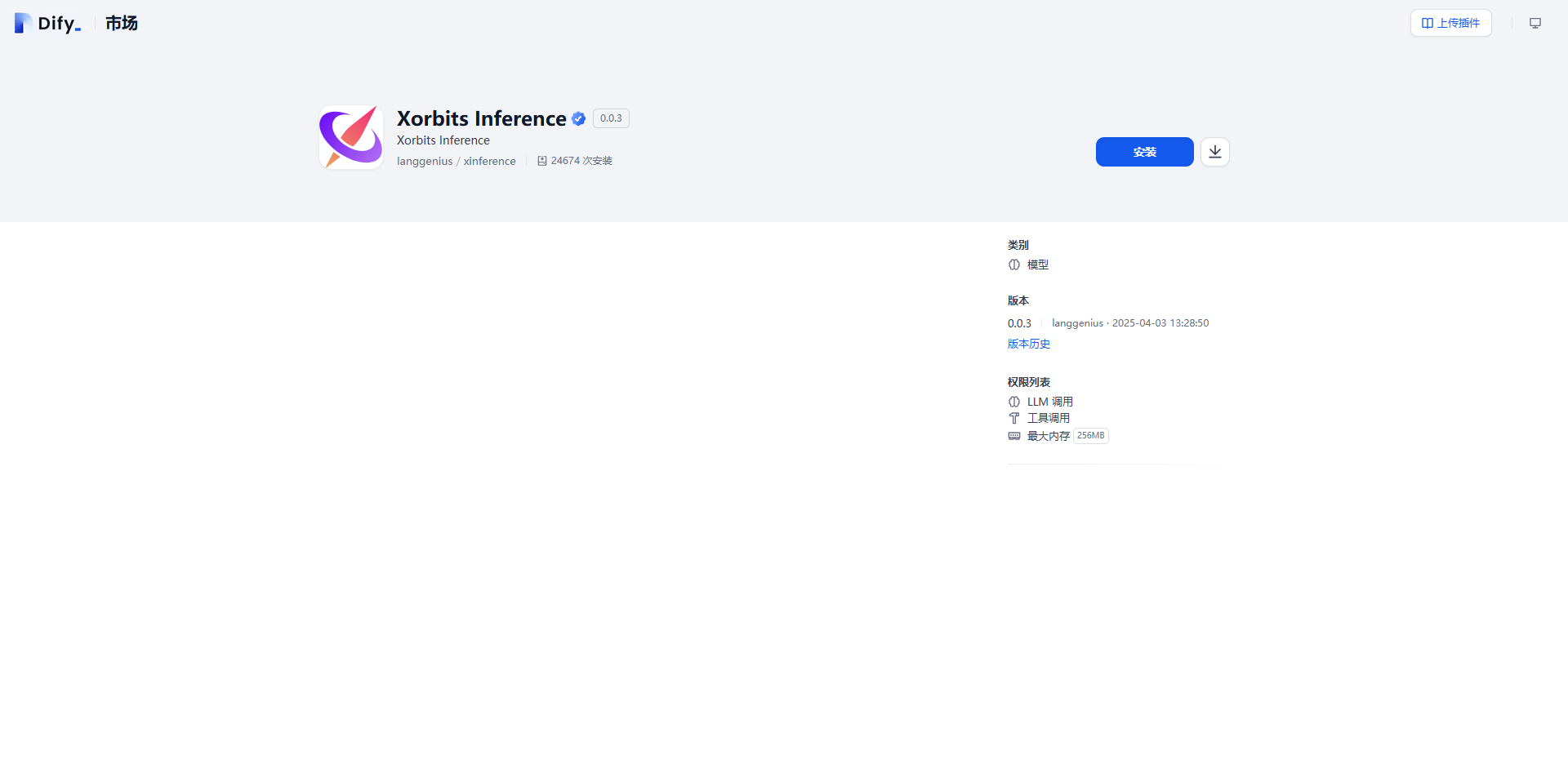Click the Xorbits Inference main title
Screen dimensions: 1568x778
pos(481,118)
